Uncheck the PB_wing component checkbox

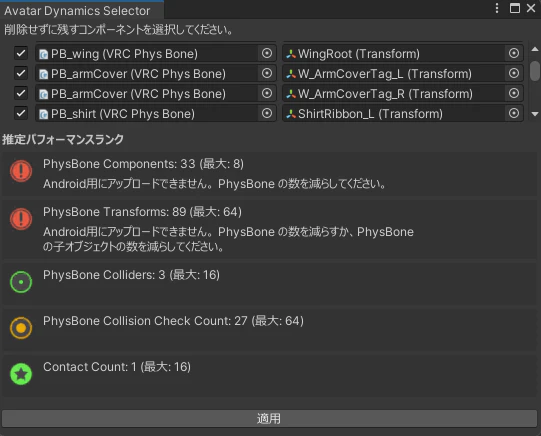[21, 53]
